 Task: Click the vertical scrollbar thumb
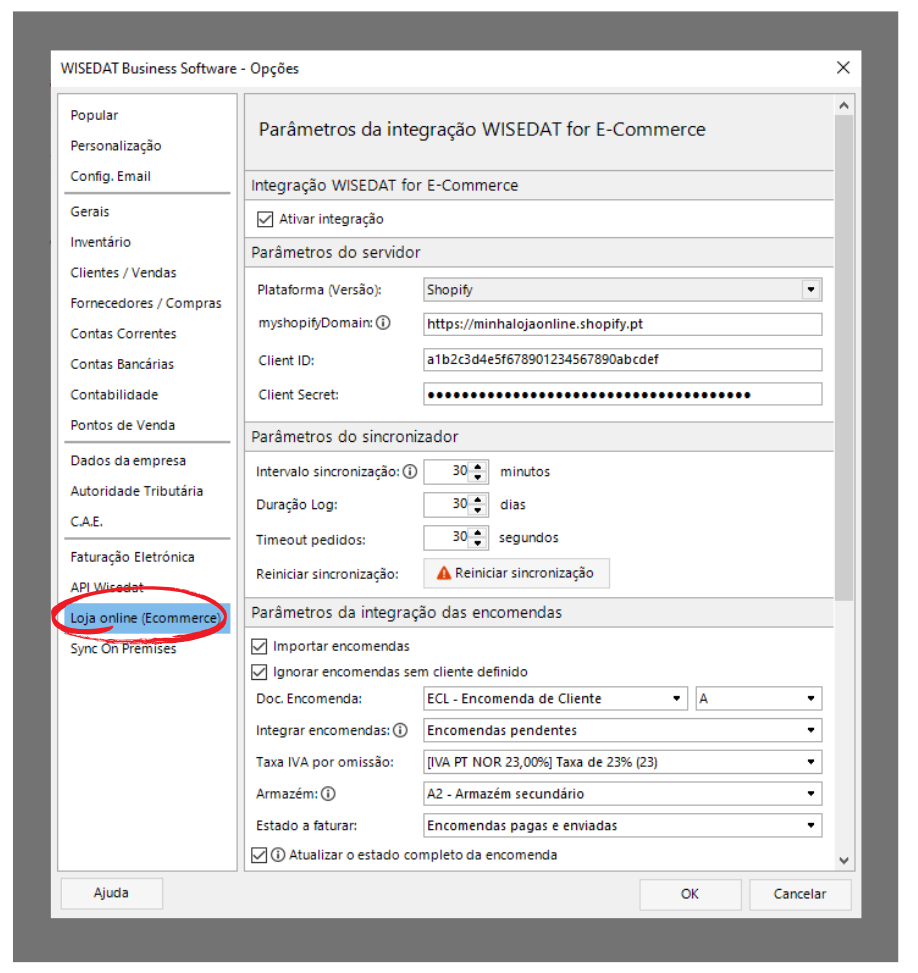(844, 358)
